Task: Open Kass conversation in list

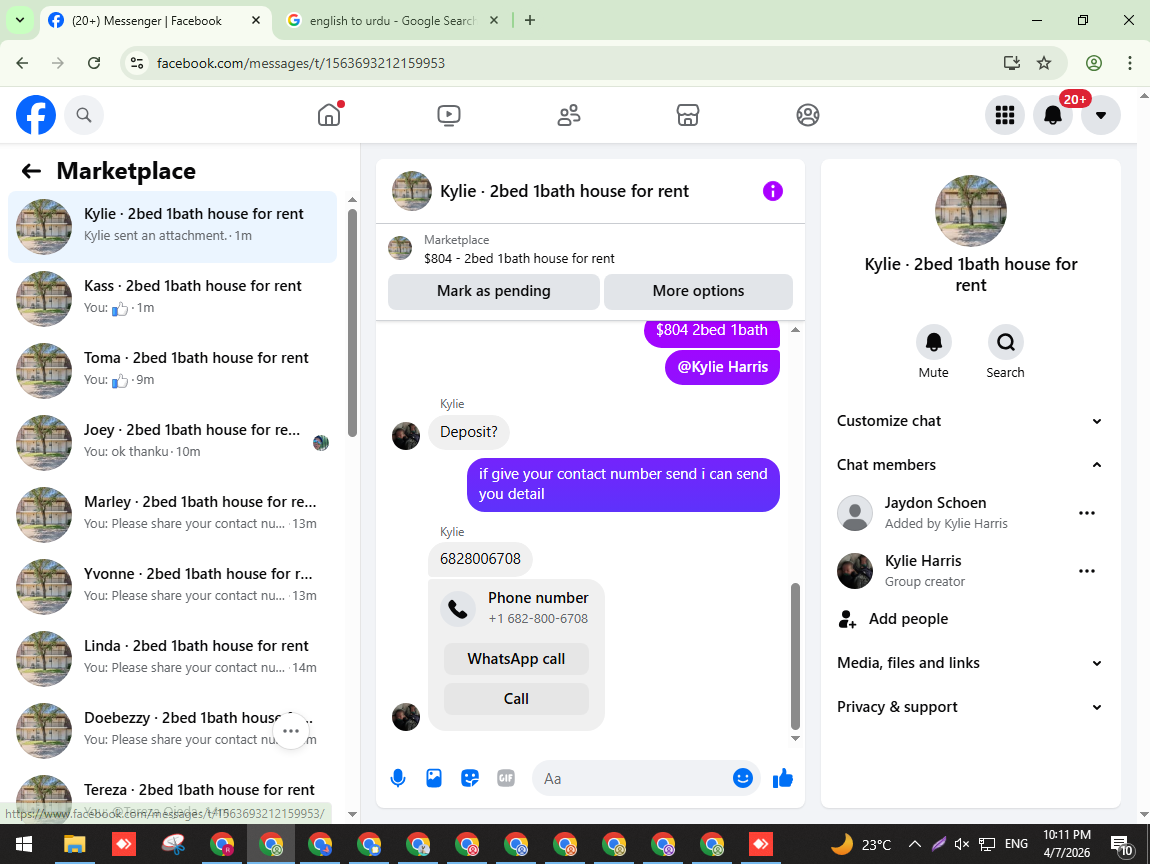Action: (x=172, y=299)
